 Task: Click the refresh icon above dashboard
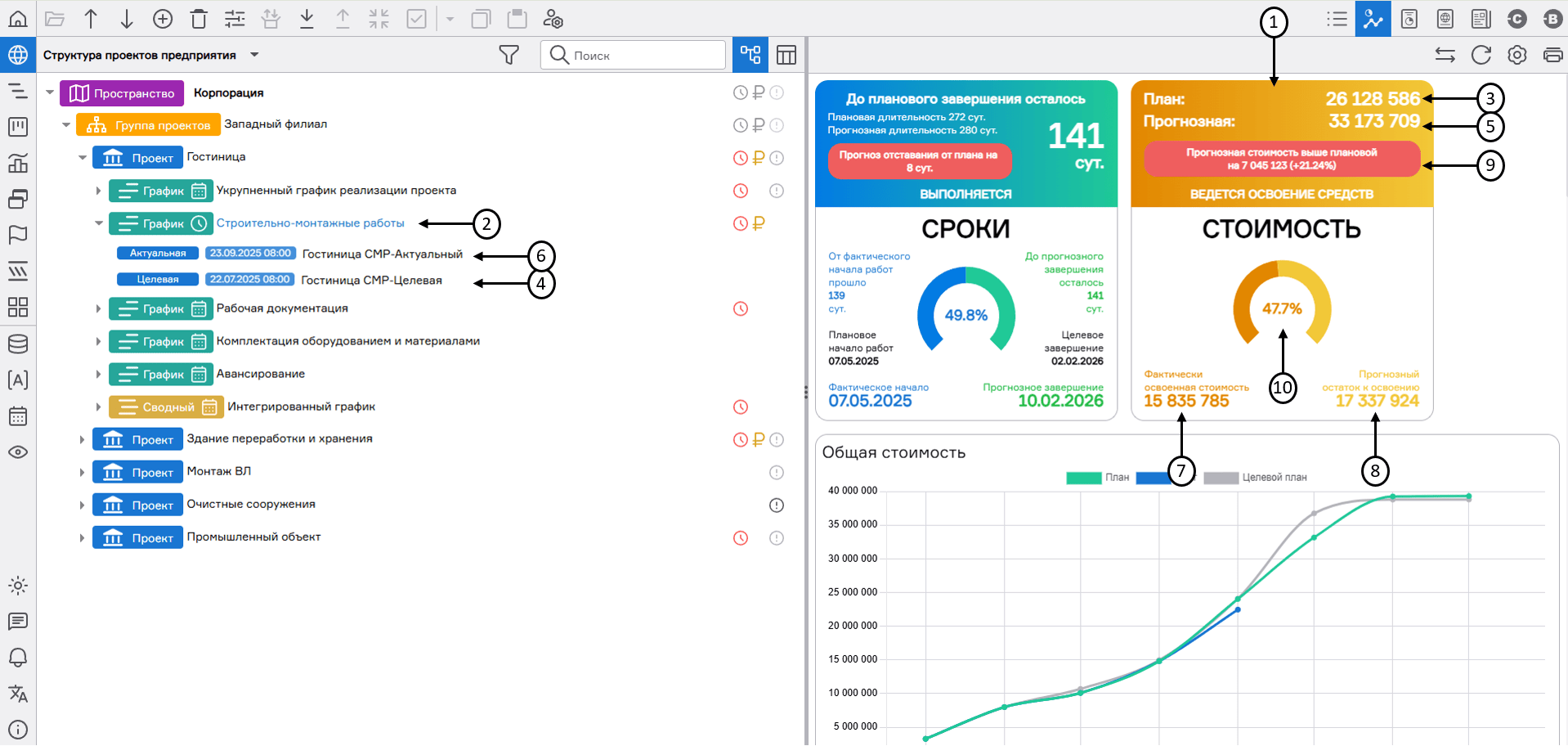pyautogui.click(x=1481, y=55)
